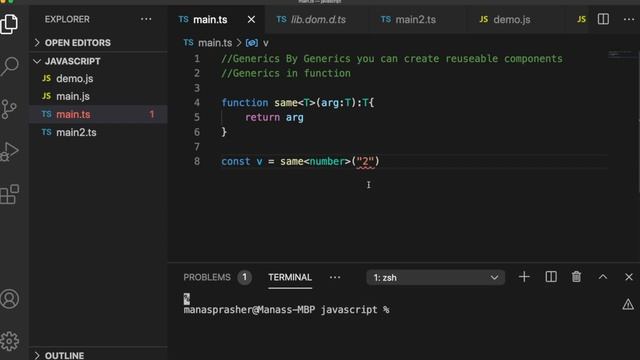640x360 pixels.
Task: Switch to the lib.dom.d.ts tab
Action: [x=318, y=19]
